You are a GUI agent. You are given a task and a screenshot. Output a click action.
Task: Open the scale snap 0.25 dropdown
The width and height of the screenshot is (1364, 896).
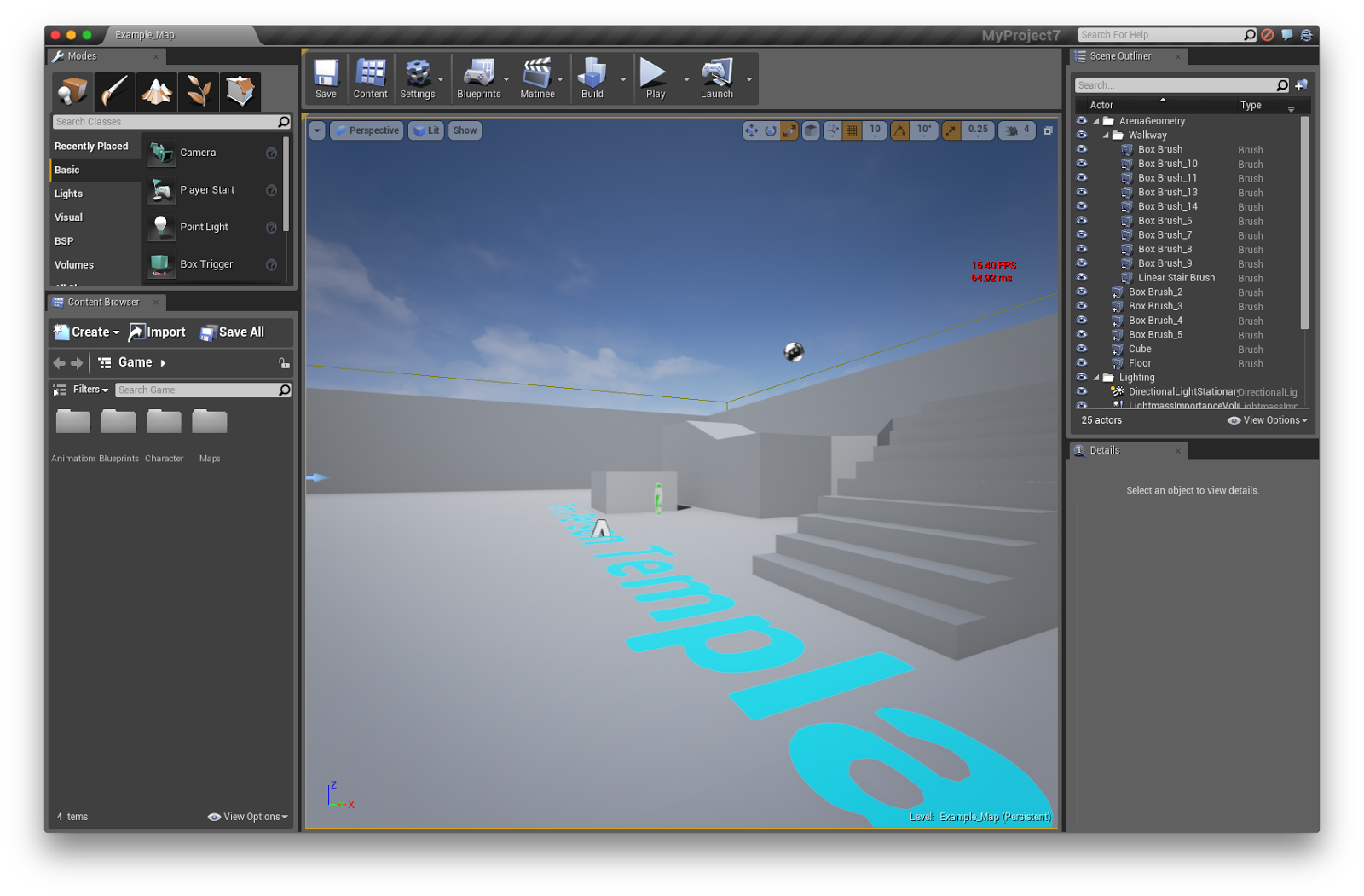pos(978,130)
